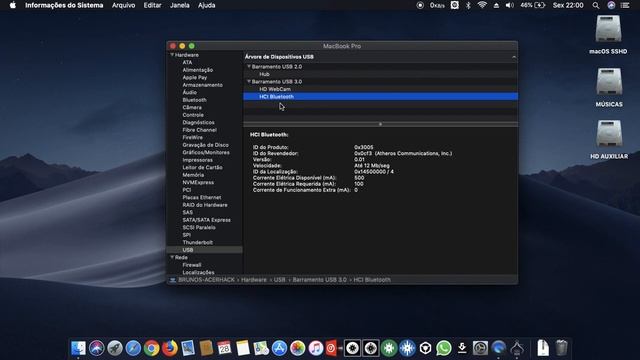Viewport: 640px width, 360px height.
Task: Click the battery 46% indicator
Action: [x=533, y=5]
